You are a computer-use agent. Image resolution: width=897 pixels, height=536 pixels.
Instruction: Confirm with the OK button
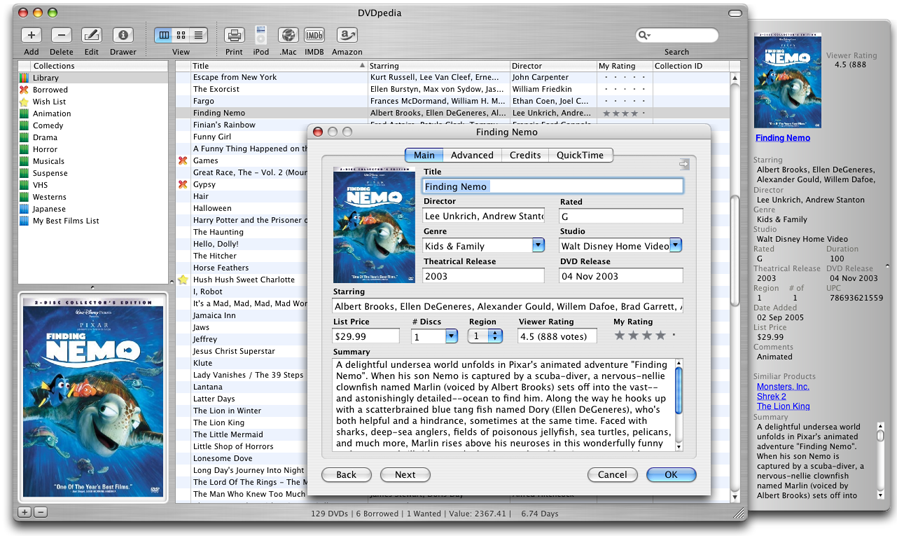(671, 475)
